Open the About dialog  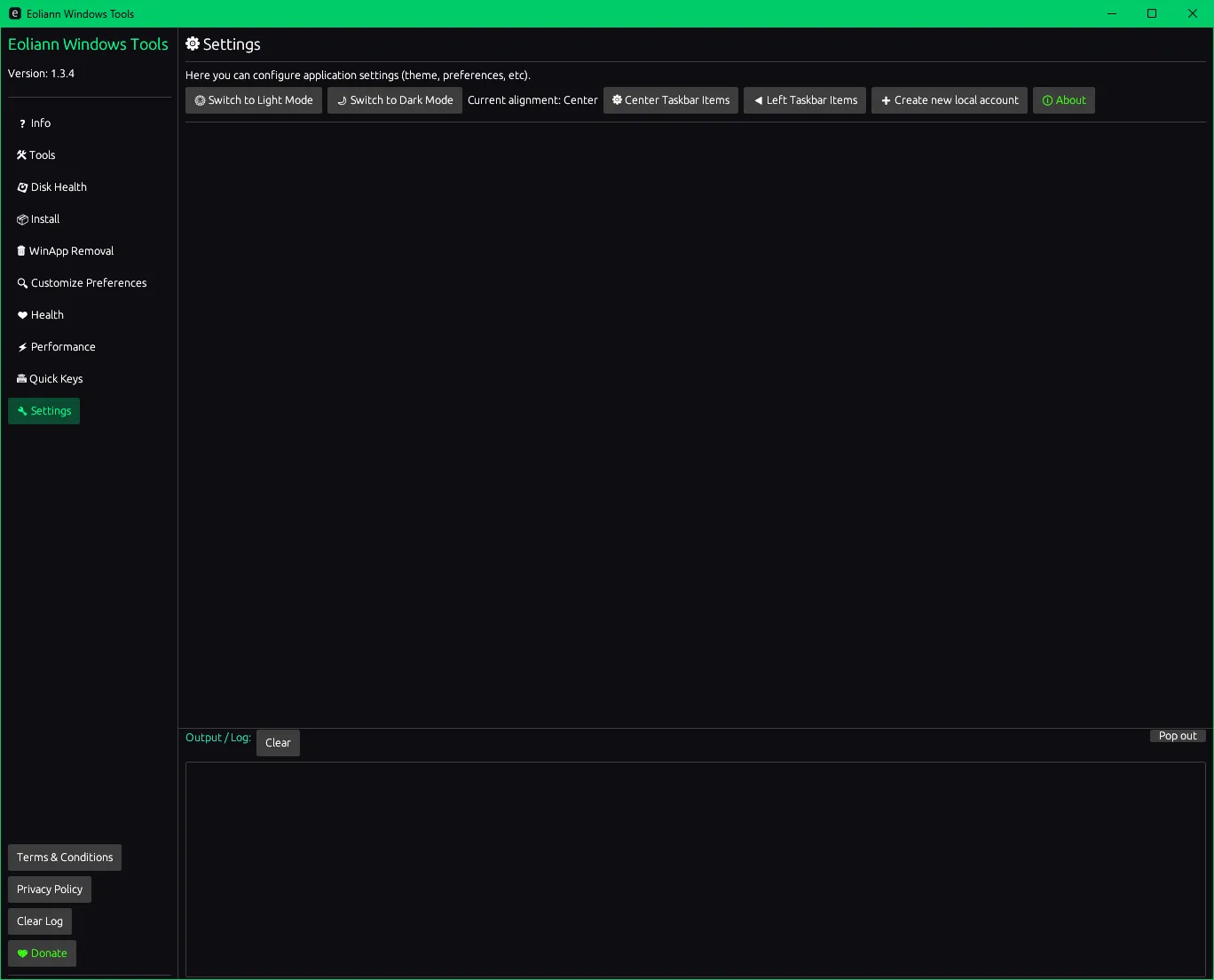[x=1063, y=100]
